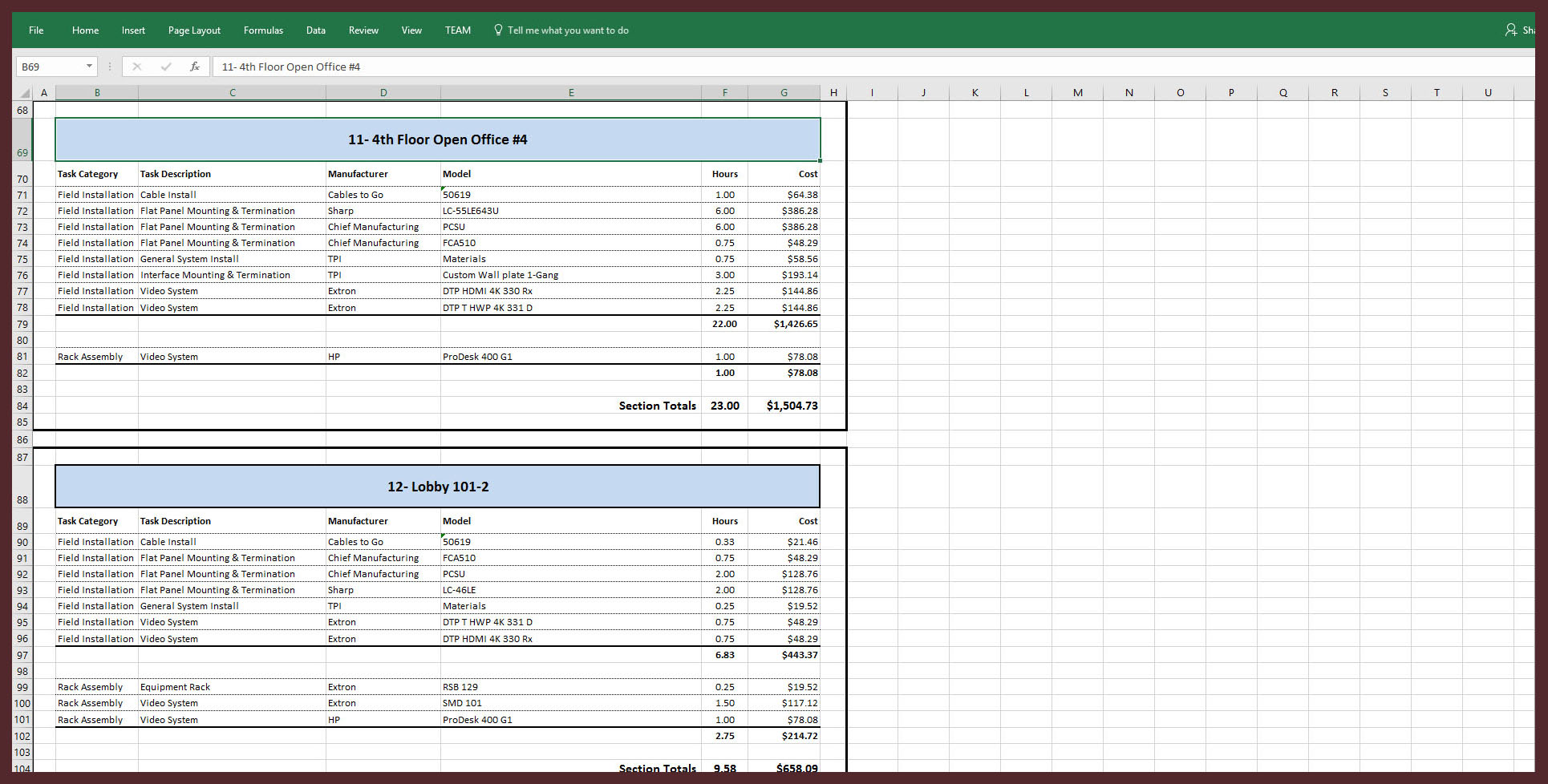Click the 6.83 hours subtotal cell
This screenshot has width=1548, height=784.
click(724, 655)
